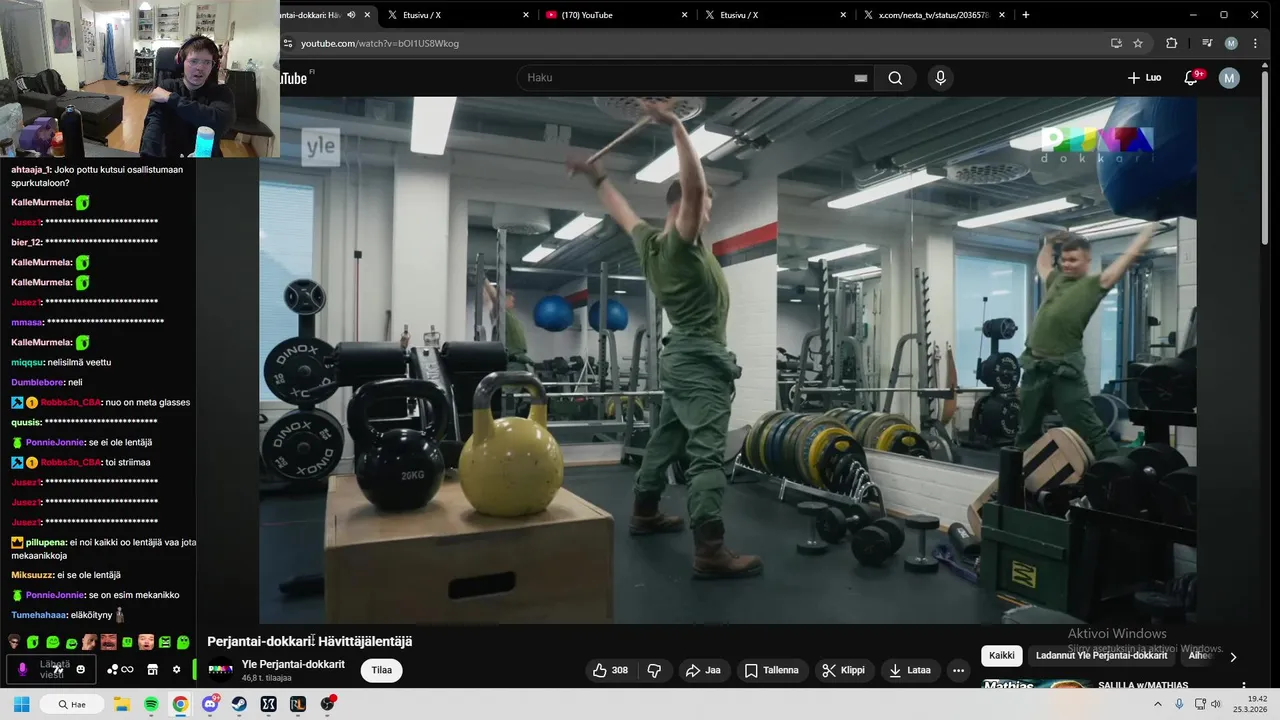1280x720 pixels.
Task: Click the YouTube address bar URL
Action: [380, 44]
